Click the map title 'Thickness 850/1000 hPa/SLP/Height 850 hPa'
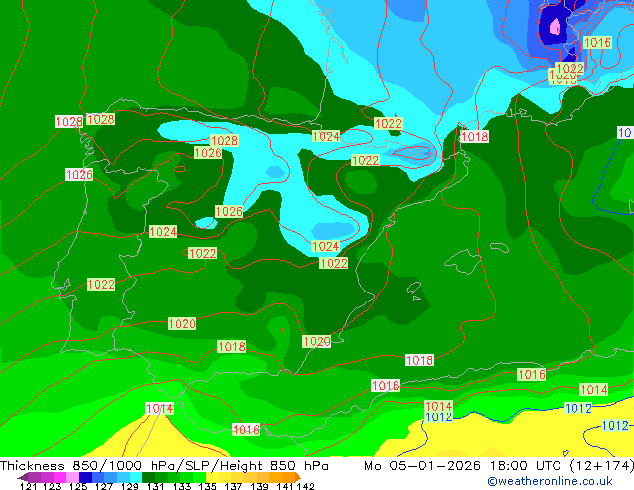This screenshot has height=490, width=634. (164, 466)
